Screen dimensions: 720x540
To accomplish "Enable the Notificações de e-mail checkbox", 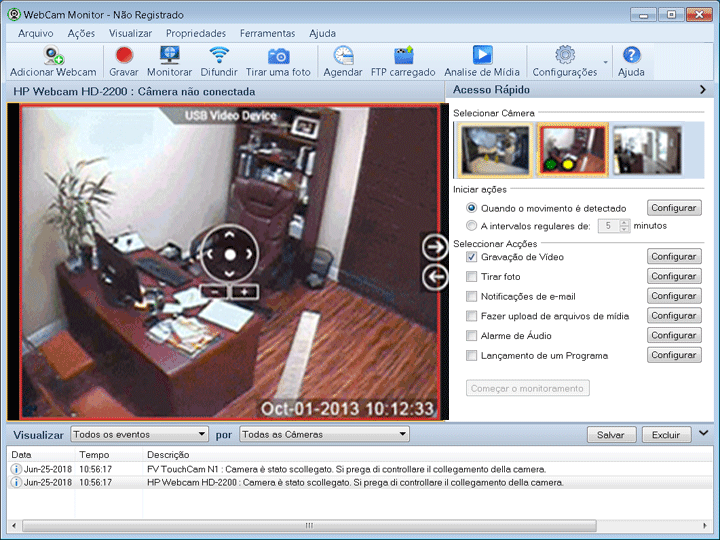I will click(x=472, y=297).
